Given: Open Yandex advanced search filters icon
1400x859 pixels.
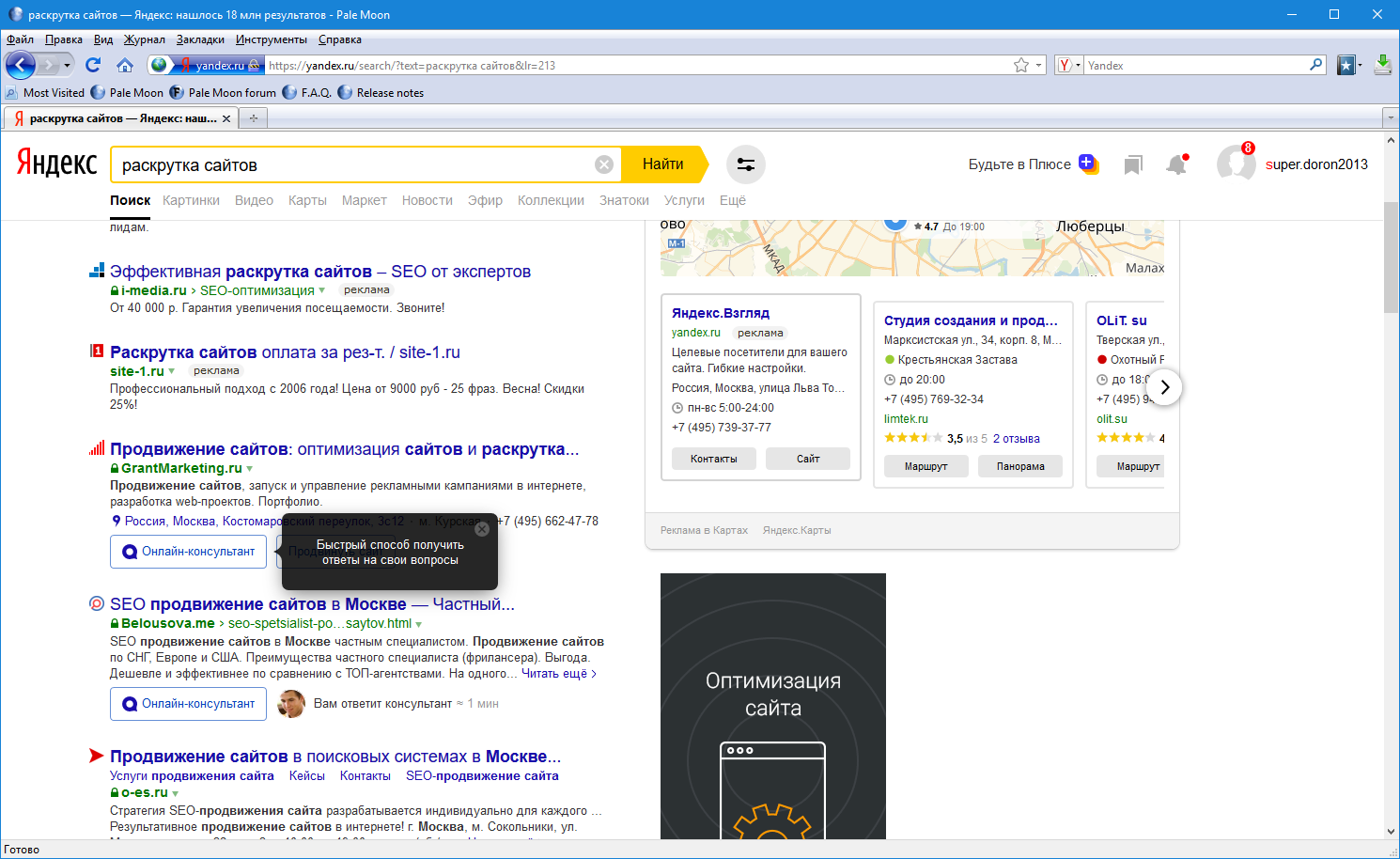Looking at the screenshot, I should coord(746,164).
